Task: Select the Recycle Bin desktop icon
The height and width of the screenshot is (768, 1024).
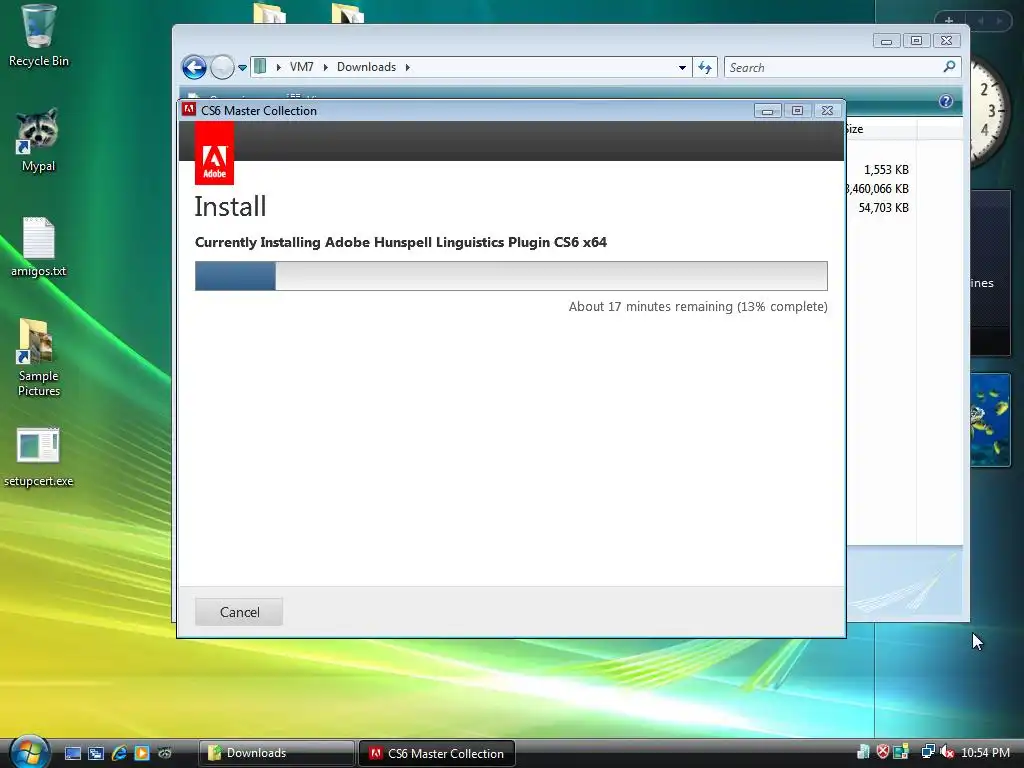Action: coord(39,36)
